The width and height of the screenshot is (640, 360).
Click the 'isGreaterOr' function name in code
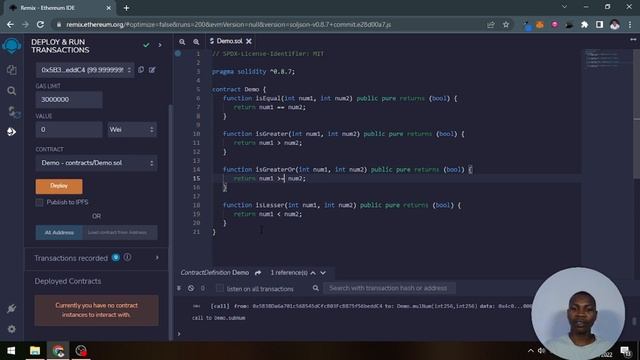coord(275,169)
